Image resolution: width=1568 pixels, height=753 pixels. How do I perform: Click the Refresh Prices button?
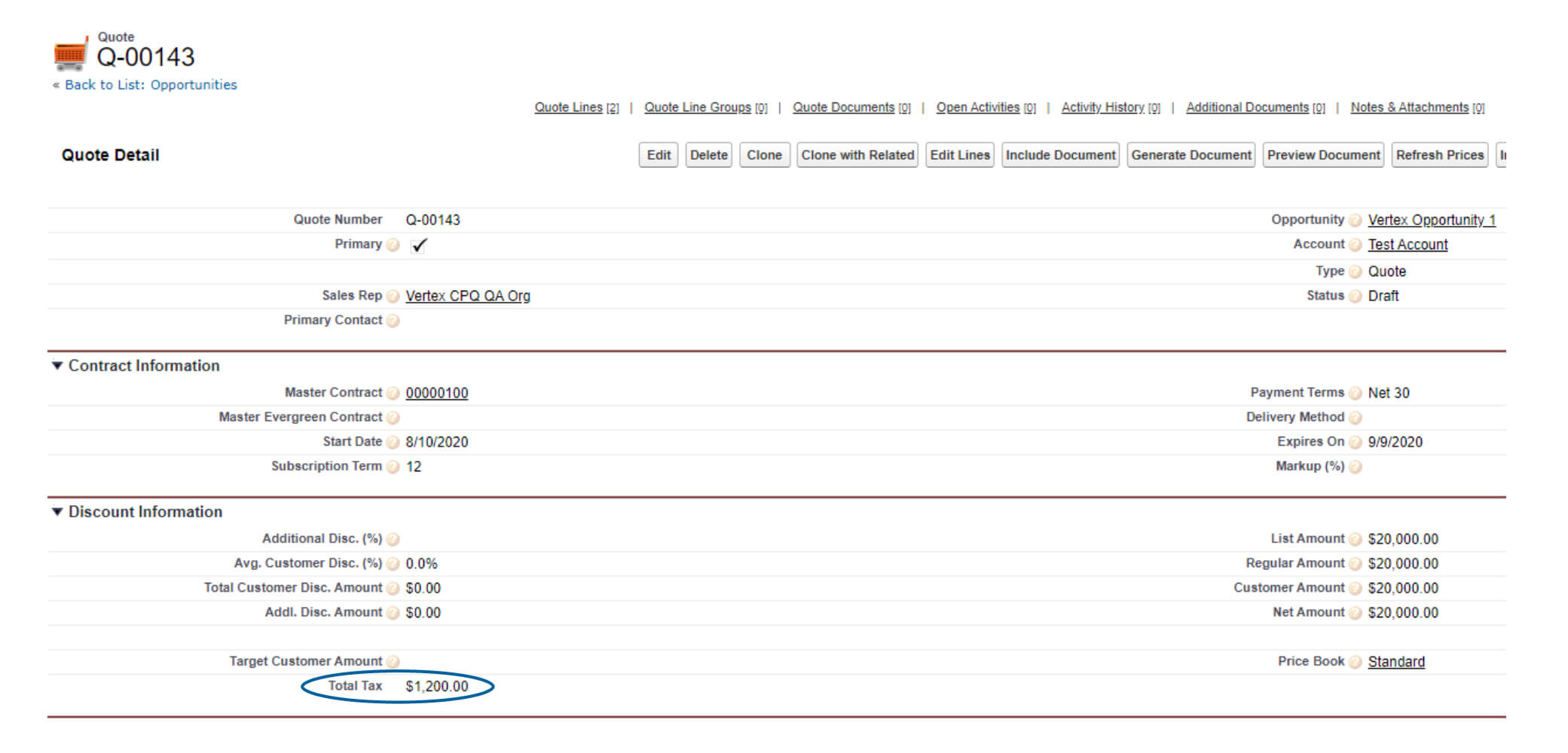coord(1440,155)
